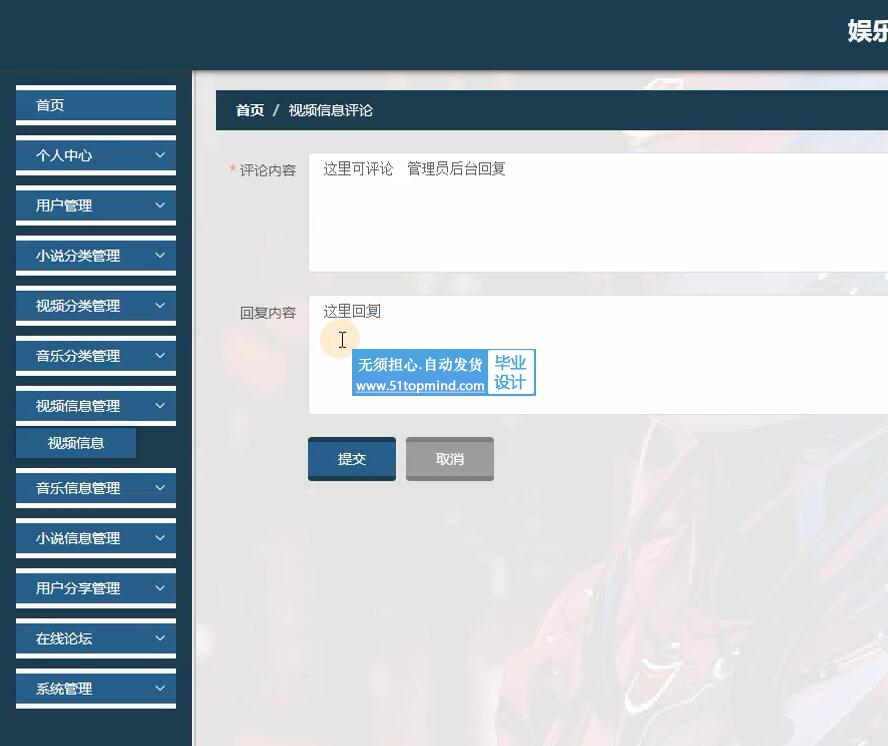Cancel the form with 取消 button

pos(450,459)
